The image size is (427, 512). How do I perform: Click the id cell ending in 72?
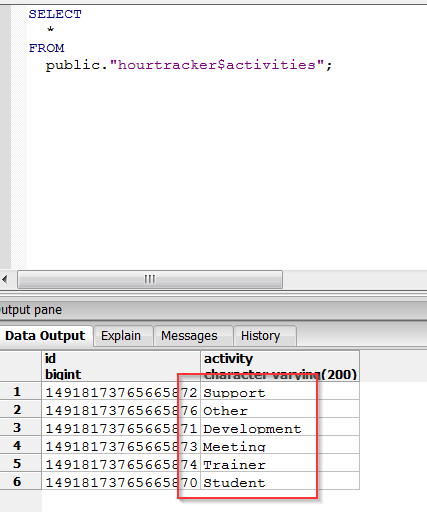(x=121, y=391)
